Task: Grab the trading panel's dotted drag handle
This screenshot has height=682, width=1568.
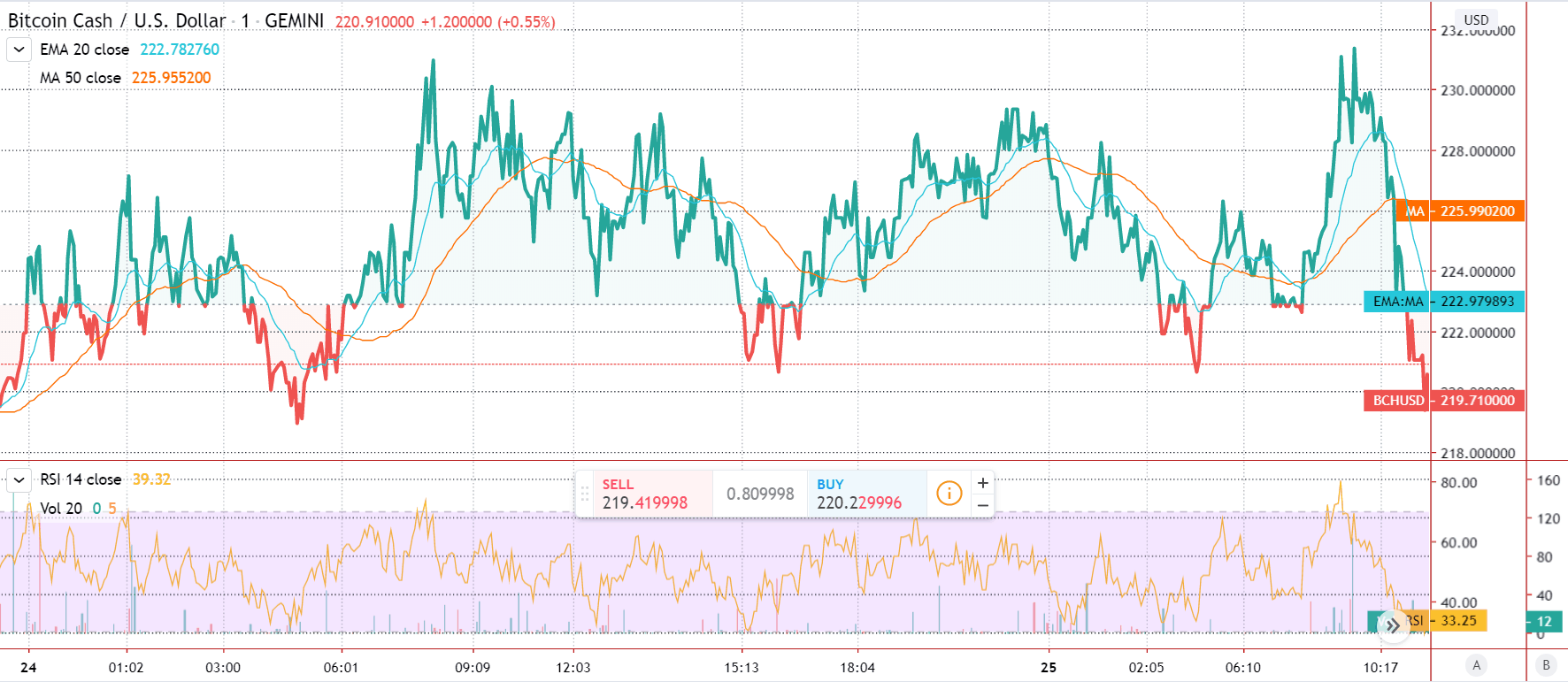Action: pyautogui.click(x=585, y=494)
